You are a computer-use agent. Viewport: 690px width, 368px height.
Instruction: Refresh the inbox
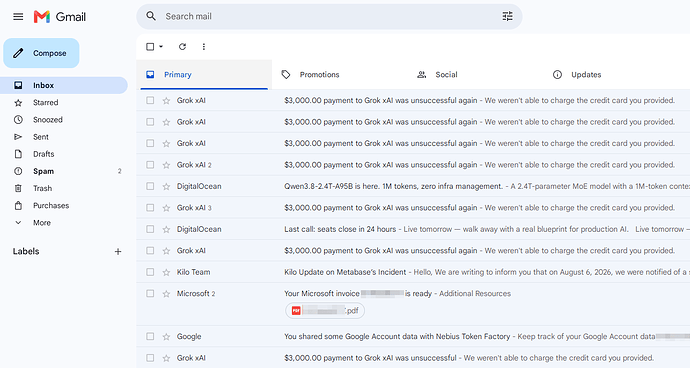(x=182, y=47)
